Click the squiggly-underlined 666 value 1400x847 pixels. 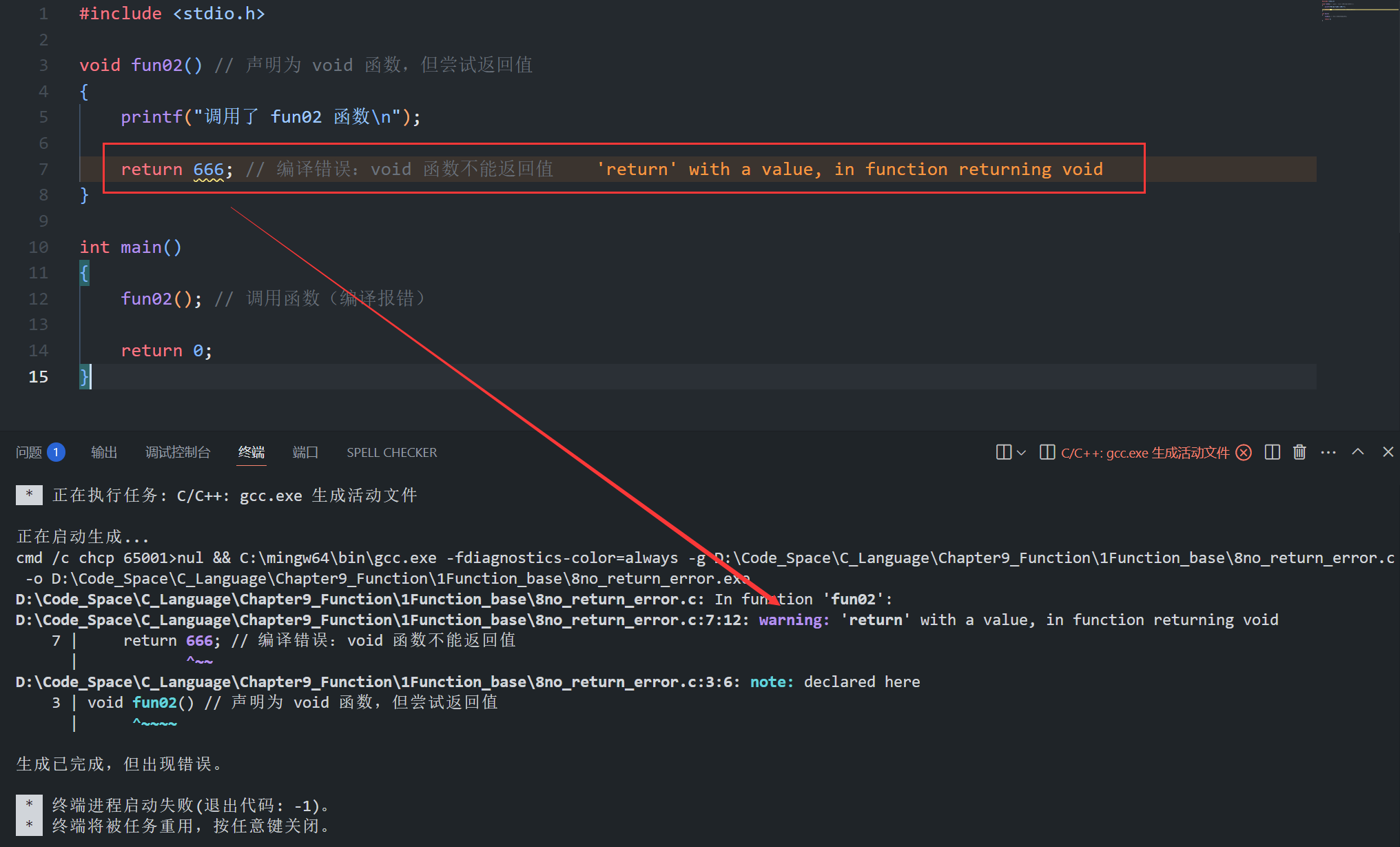(x=208, y=170)
